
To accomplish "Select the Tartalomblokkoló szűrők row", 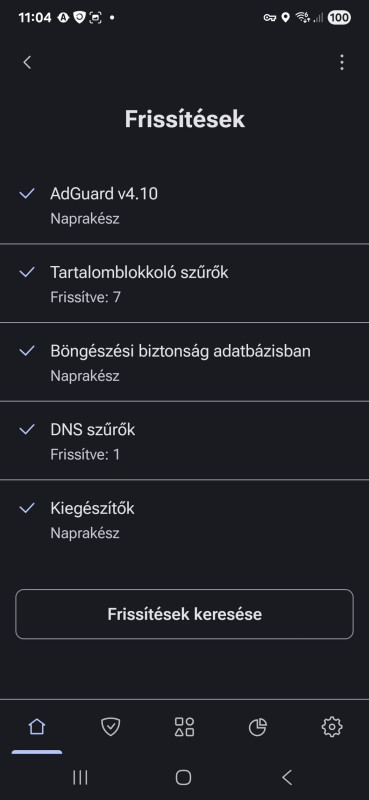I will pyautogui.click(x=184, y=284).
